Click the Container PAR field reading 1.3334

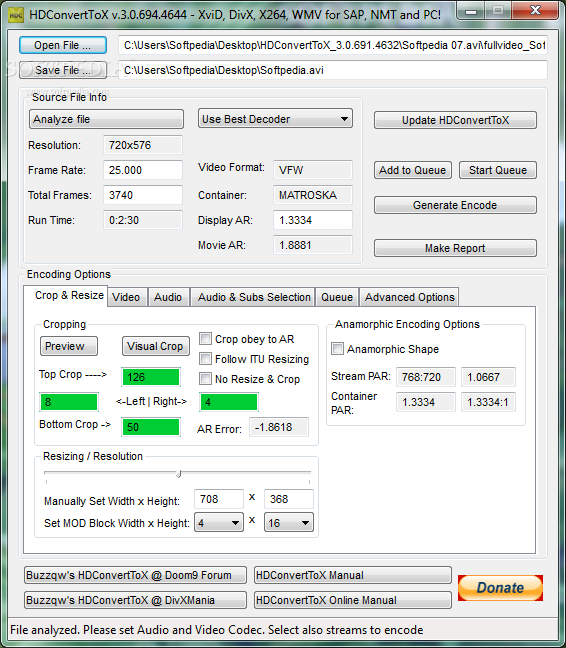coord(426,402)
